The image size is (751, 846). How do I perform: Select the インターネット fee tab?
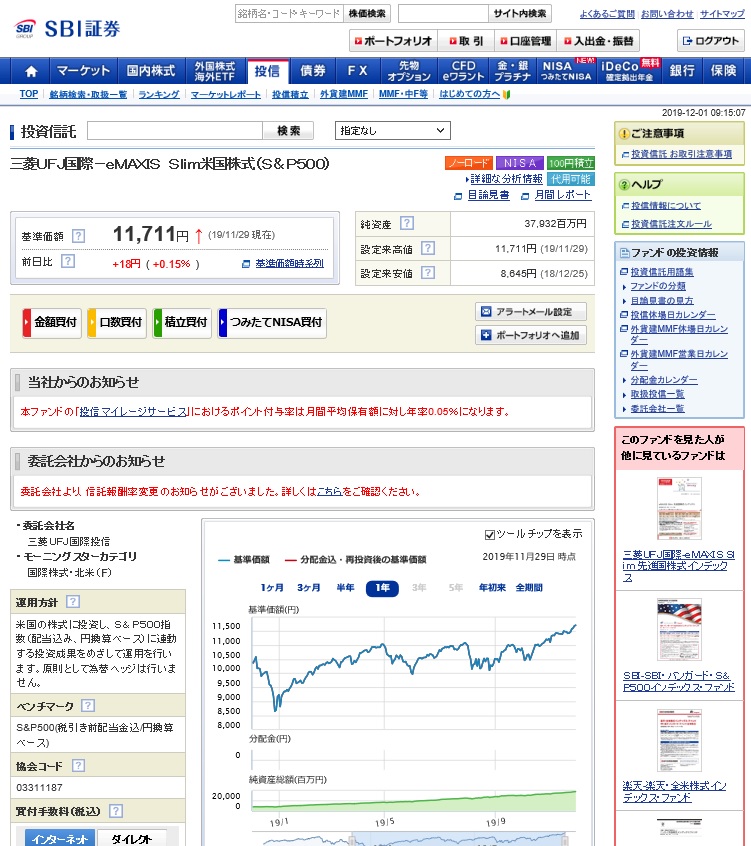[x=60, y=838]
